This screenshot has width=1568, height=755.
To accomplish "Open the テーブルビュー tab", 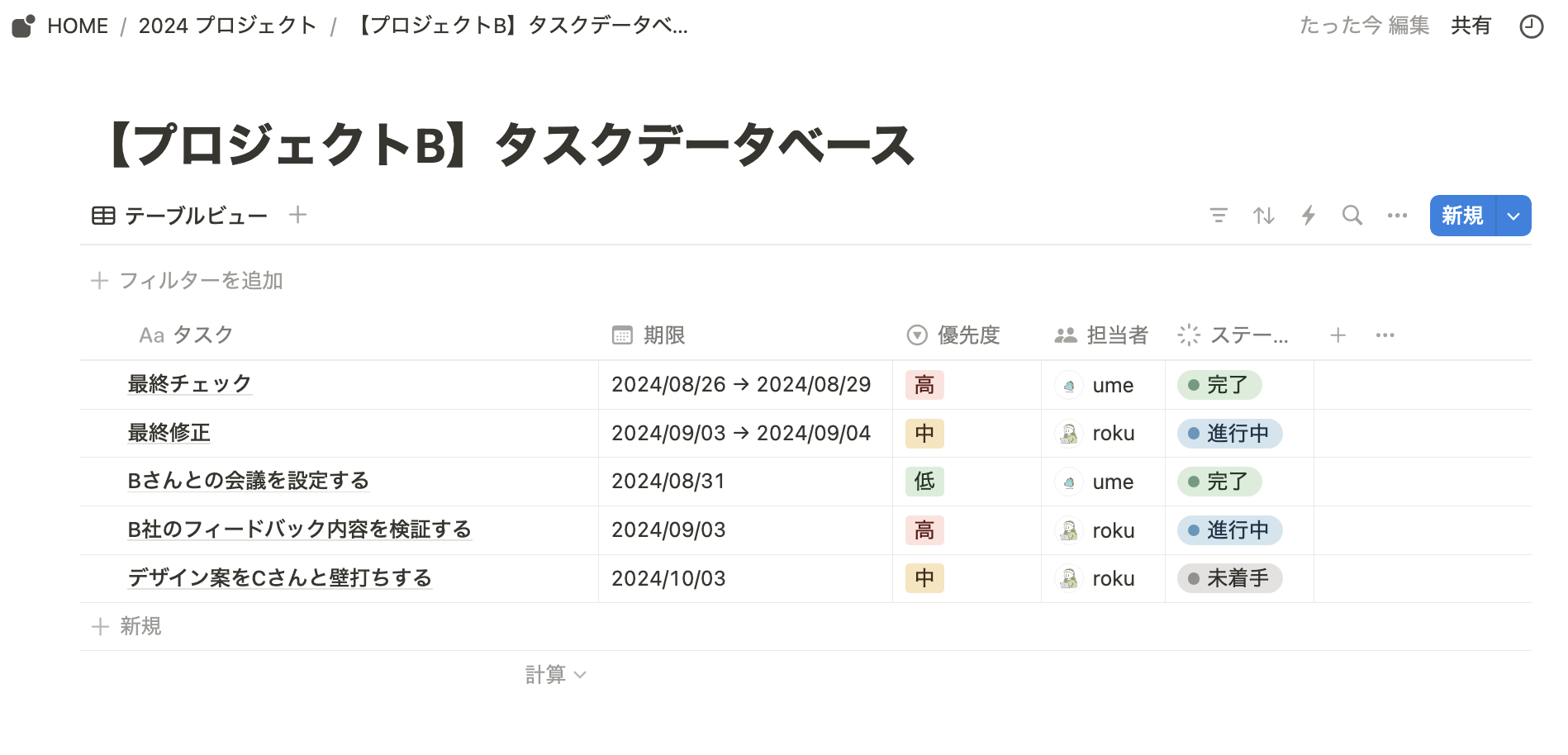I will pos(180,216).
